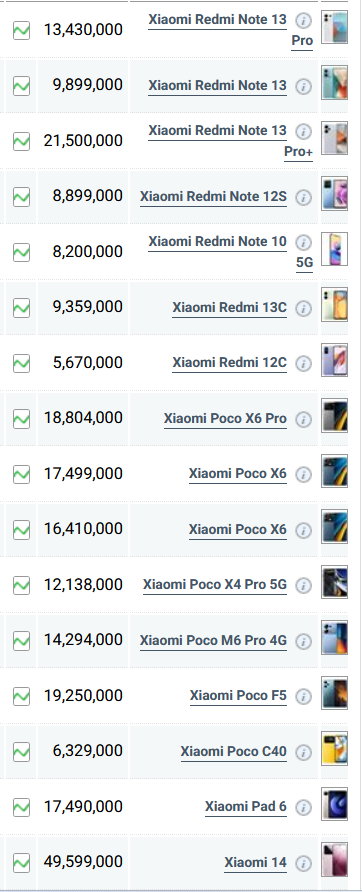The width and height of the screenshot is (362, 892).
Task: Click the Xiaomi Poco C40 link
Action: [x=234, y=752]
